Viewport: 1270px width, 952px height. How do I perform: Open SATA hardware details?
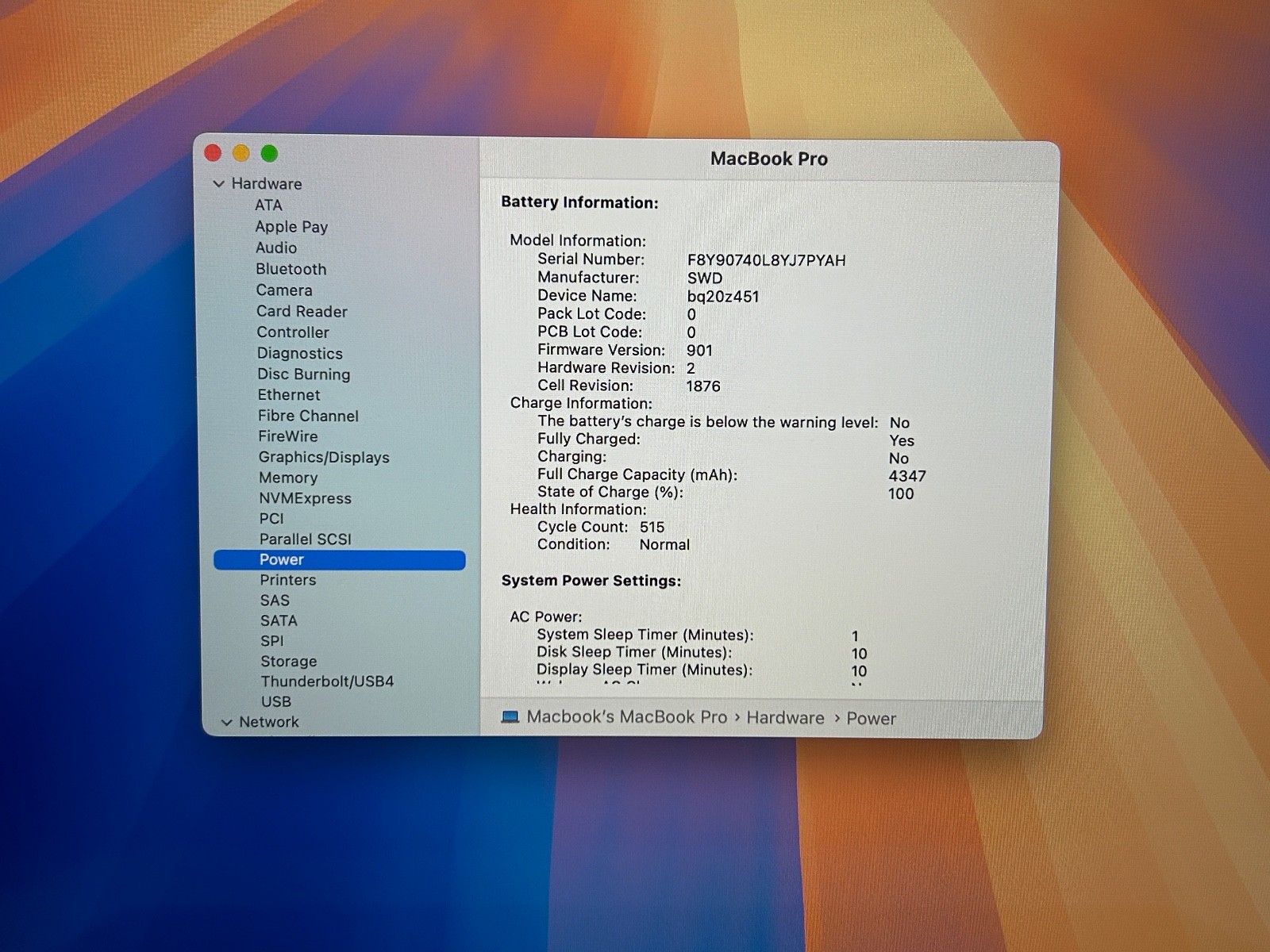279,621
